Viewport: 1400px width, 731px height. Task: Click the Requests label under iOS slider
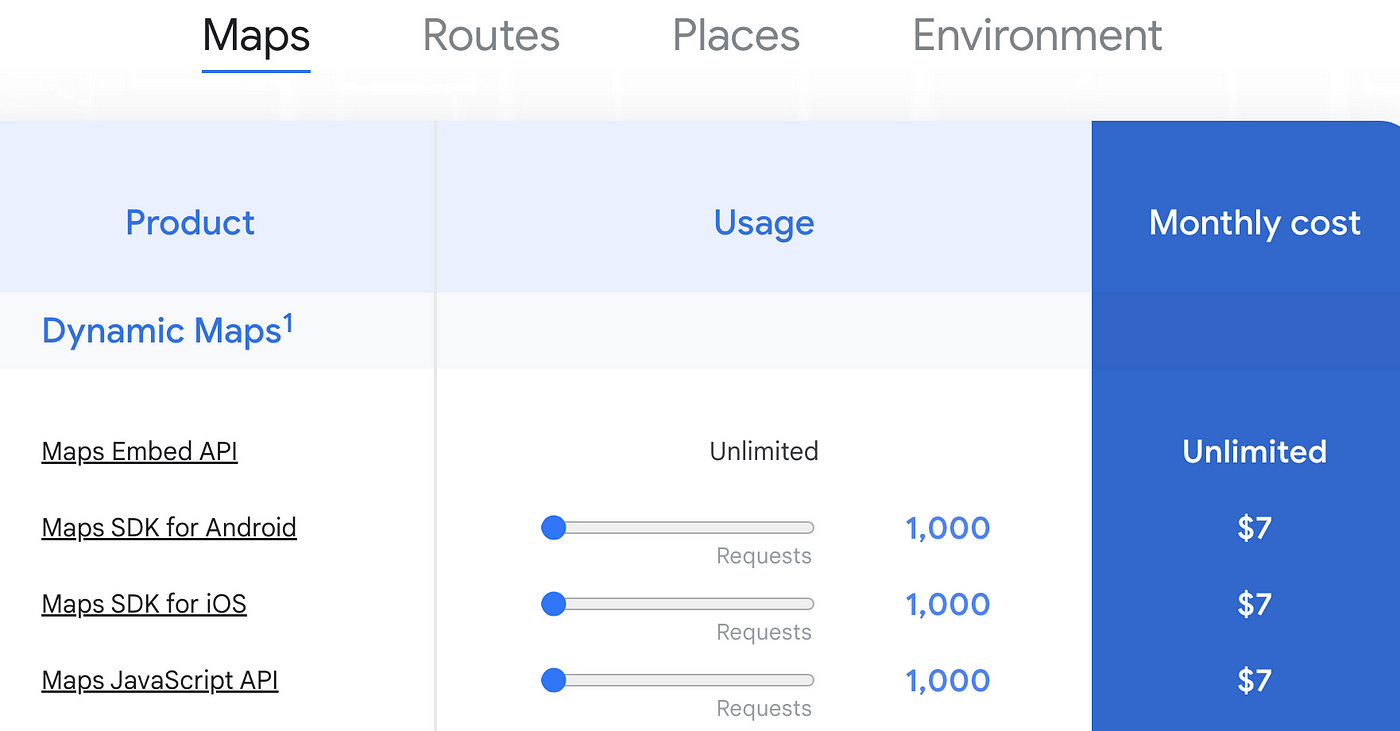tap(764, 632)
